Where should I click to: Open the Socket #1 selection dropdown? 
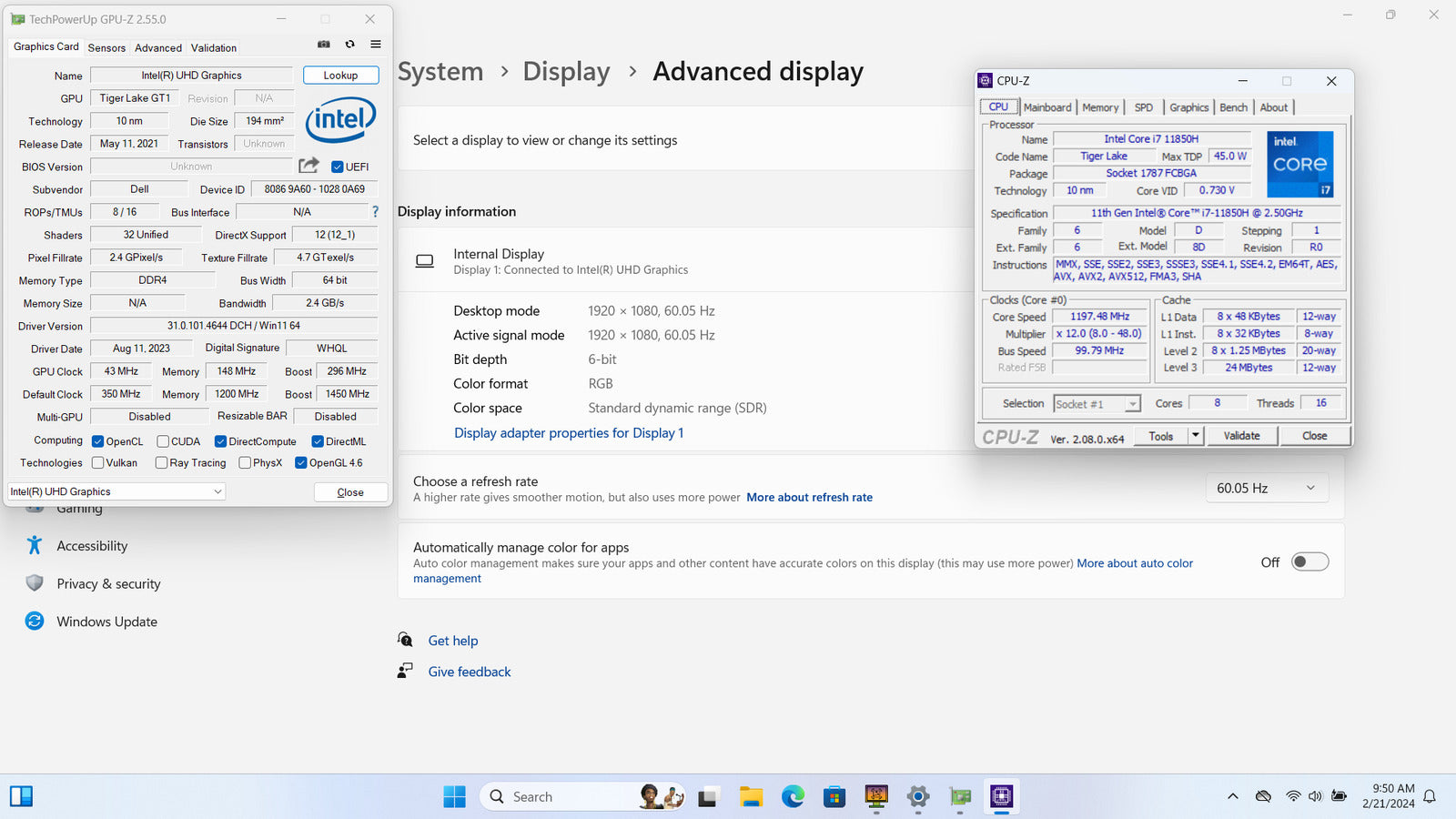click(1097, 404)
